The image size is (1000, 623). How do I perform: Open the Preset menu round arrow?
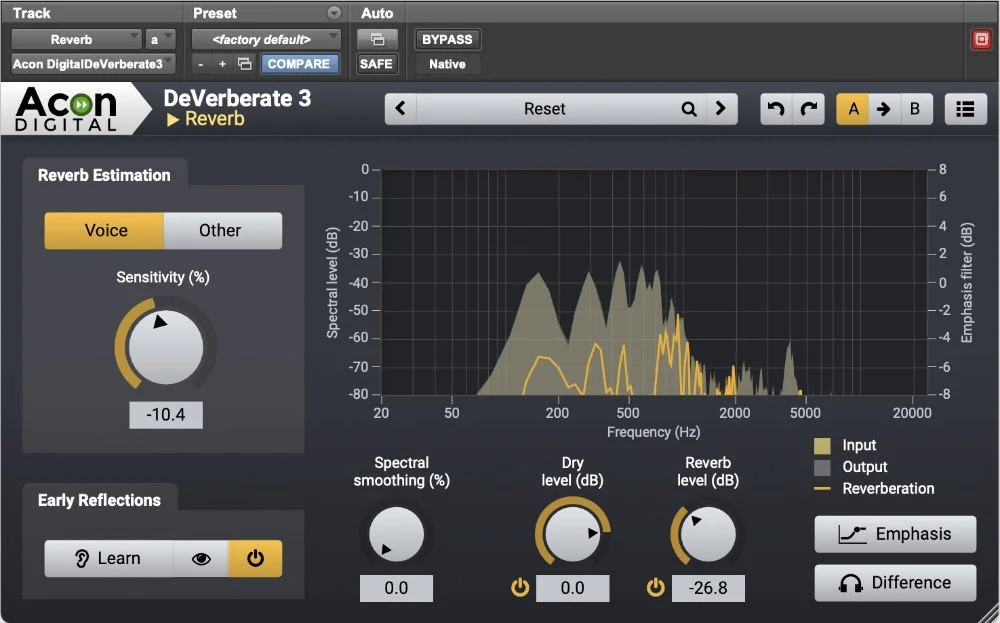coord(334,13)
